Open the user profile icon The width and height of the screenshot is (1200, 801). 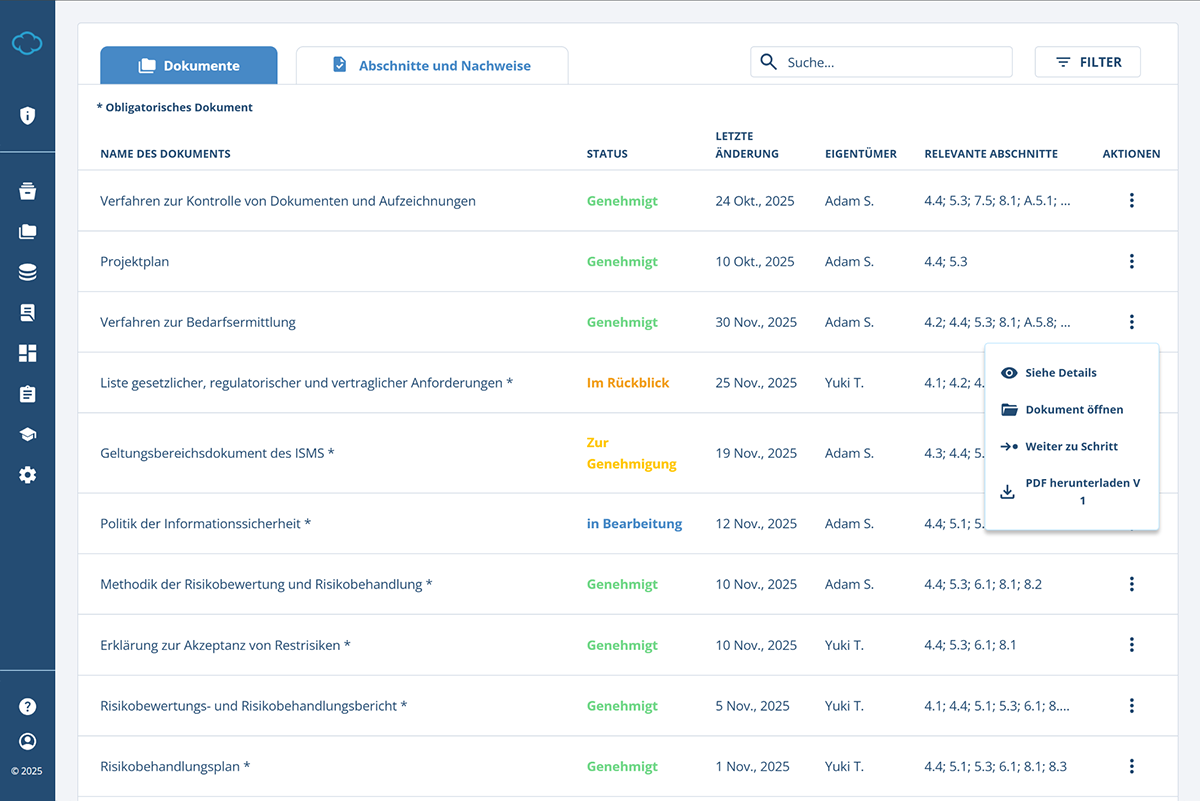(x=27, y=741)
